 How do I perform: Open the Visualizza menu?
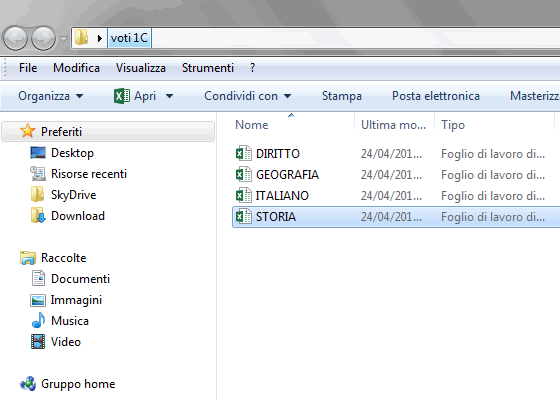(x=141, y=68)
